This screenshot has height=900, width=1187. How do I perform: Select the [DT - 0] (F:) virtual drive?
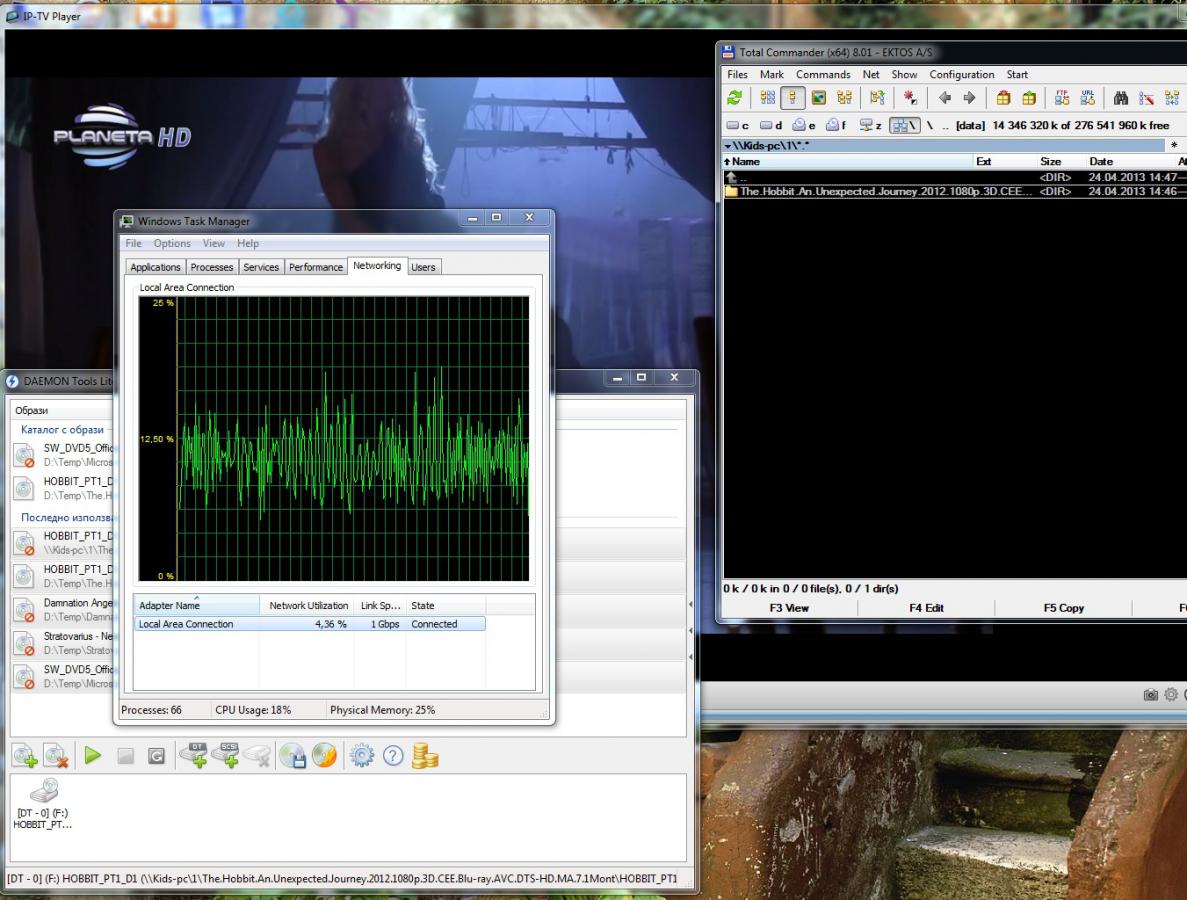click(x=43, y=804)
